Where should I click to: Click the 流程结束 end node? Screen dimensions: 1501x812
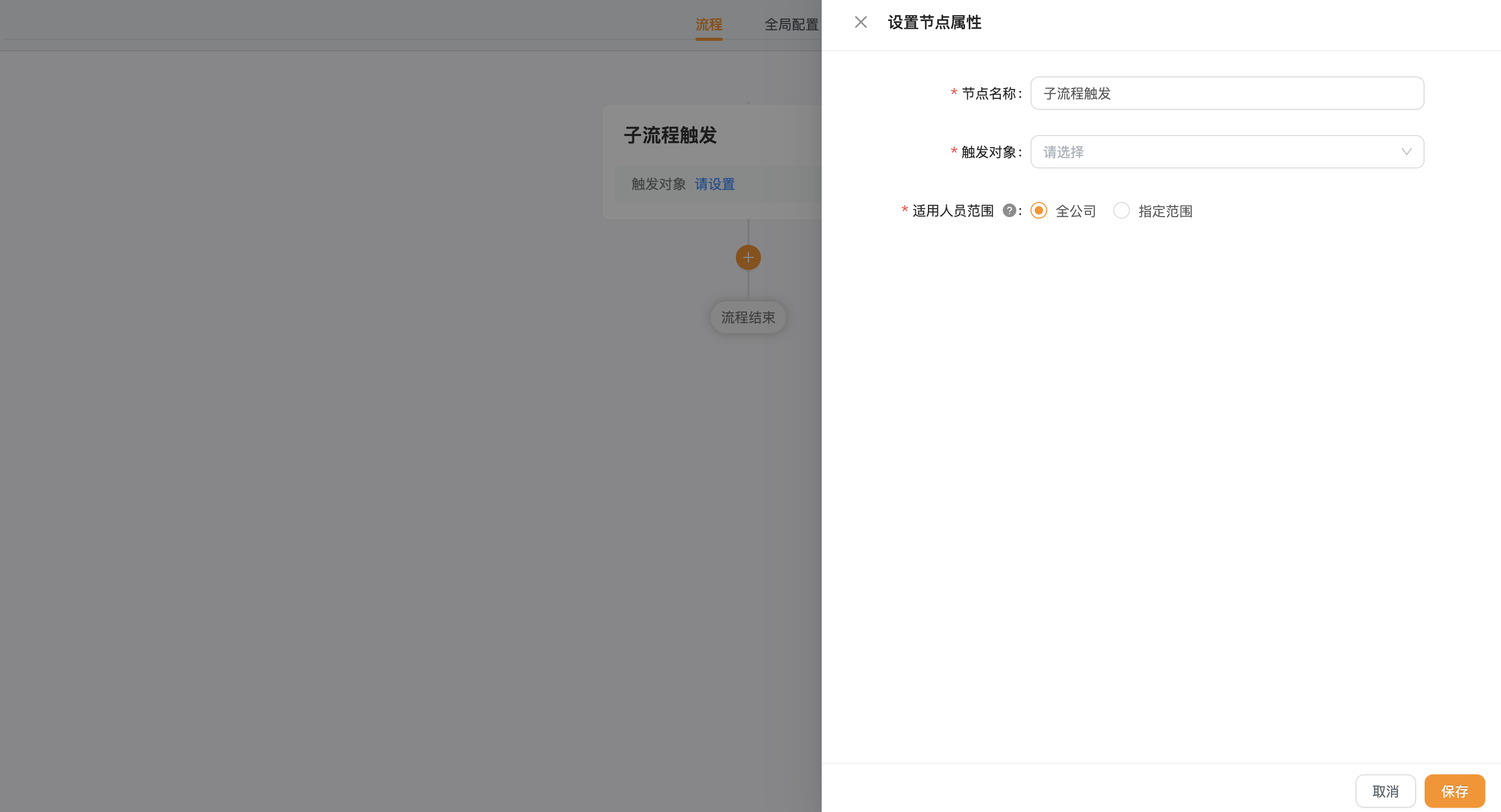tap(748, 318)
